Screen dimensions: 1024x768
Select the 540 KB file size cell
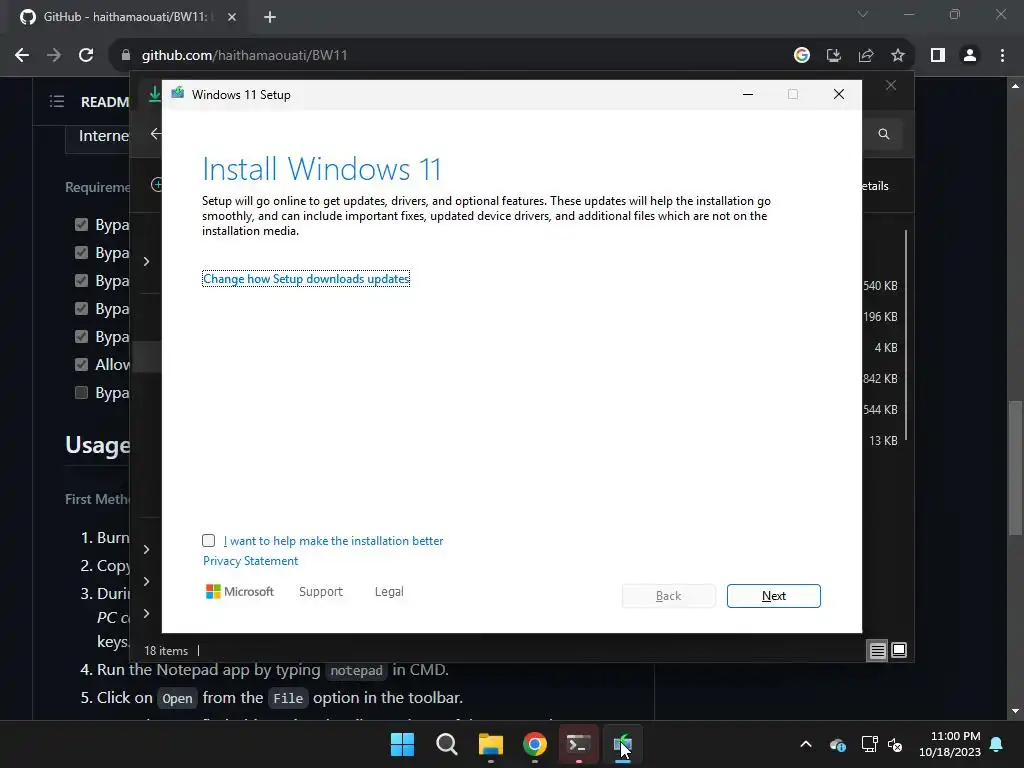coord(880,285)
